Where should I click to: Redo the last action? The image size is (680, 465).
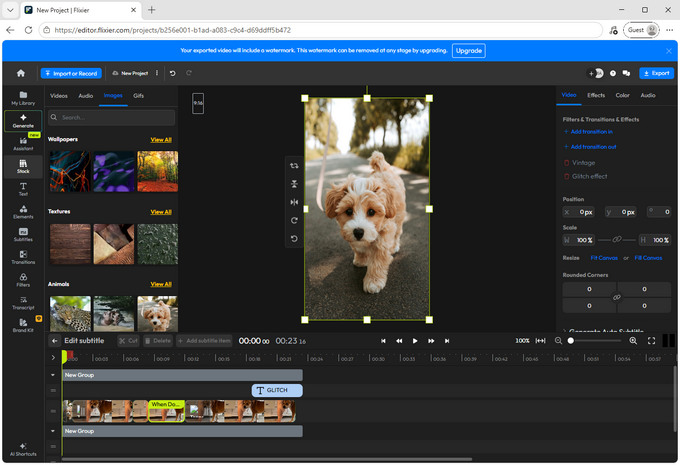(x=189, y=73)
